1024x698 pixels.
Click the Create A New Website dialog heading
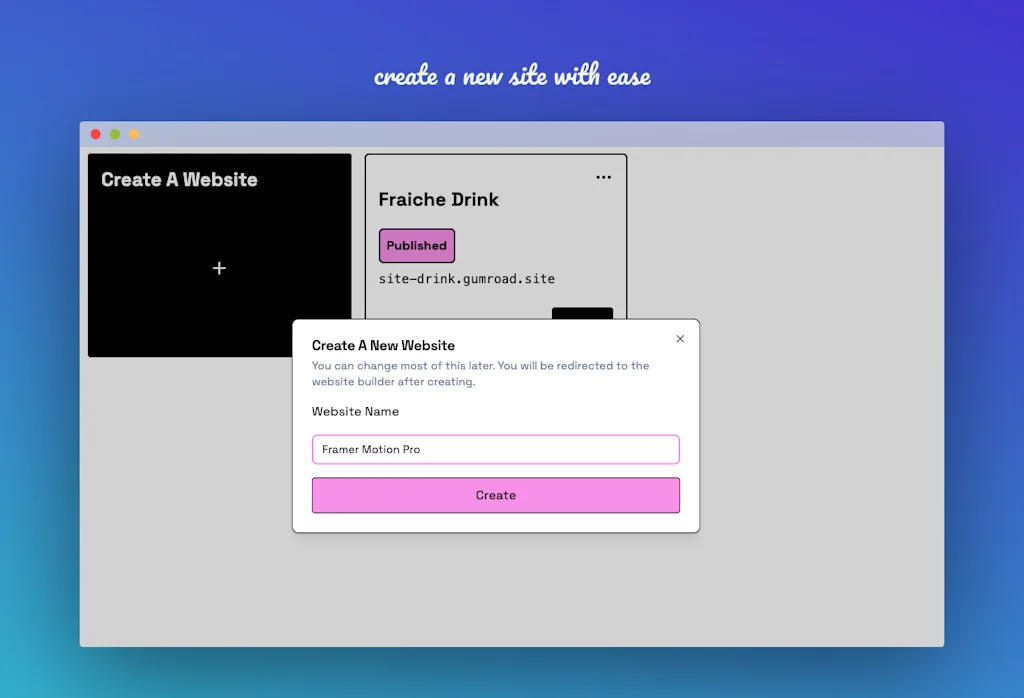(x=384, y=345)
